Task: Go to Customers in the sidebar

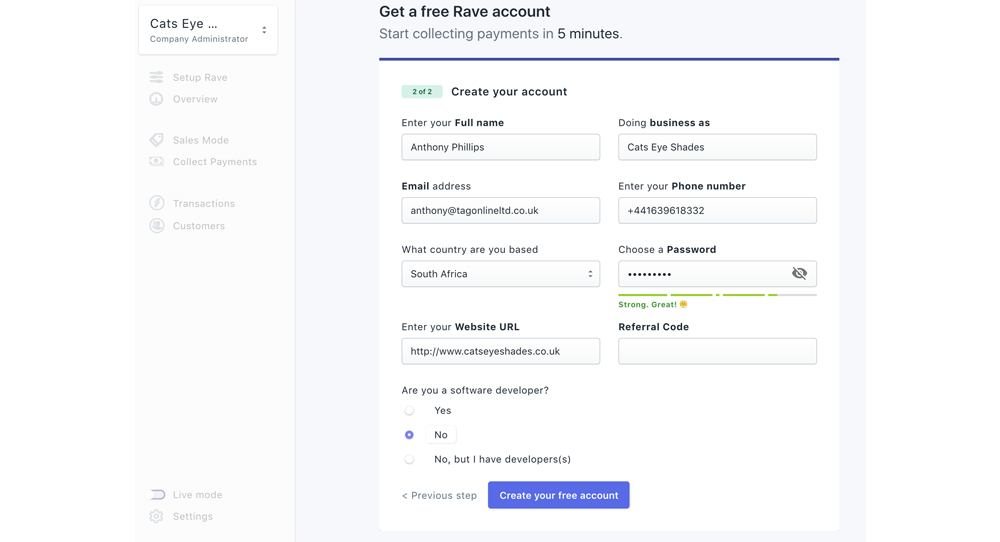Action: click(198, 226)
